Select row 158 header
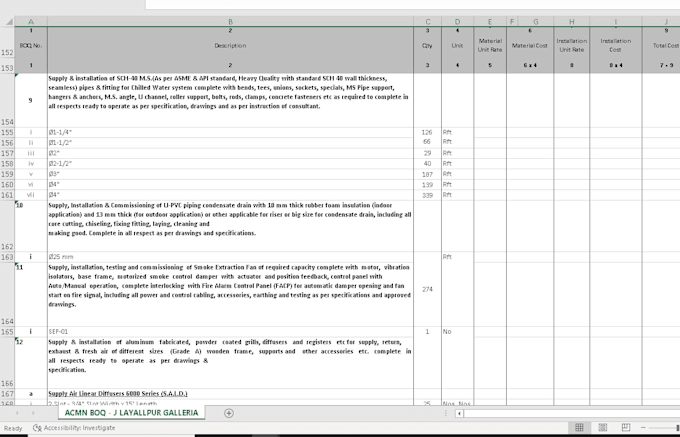The height and width of the screenshot is (437, 680). 7,163
